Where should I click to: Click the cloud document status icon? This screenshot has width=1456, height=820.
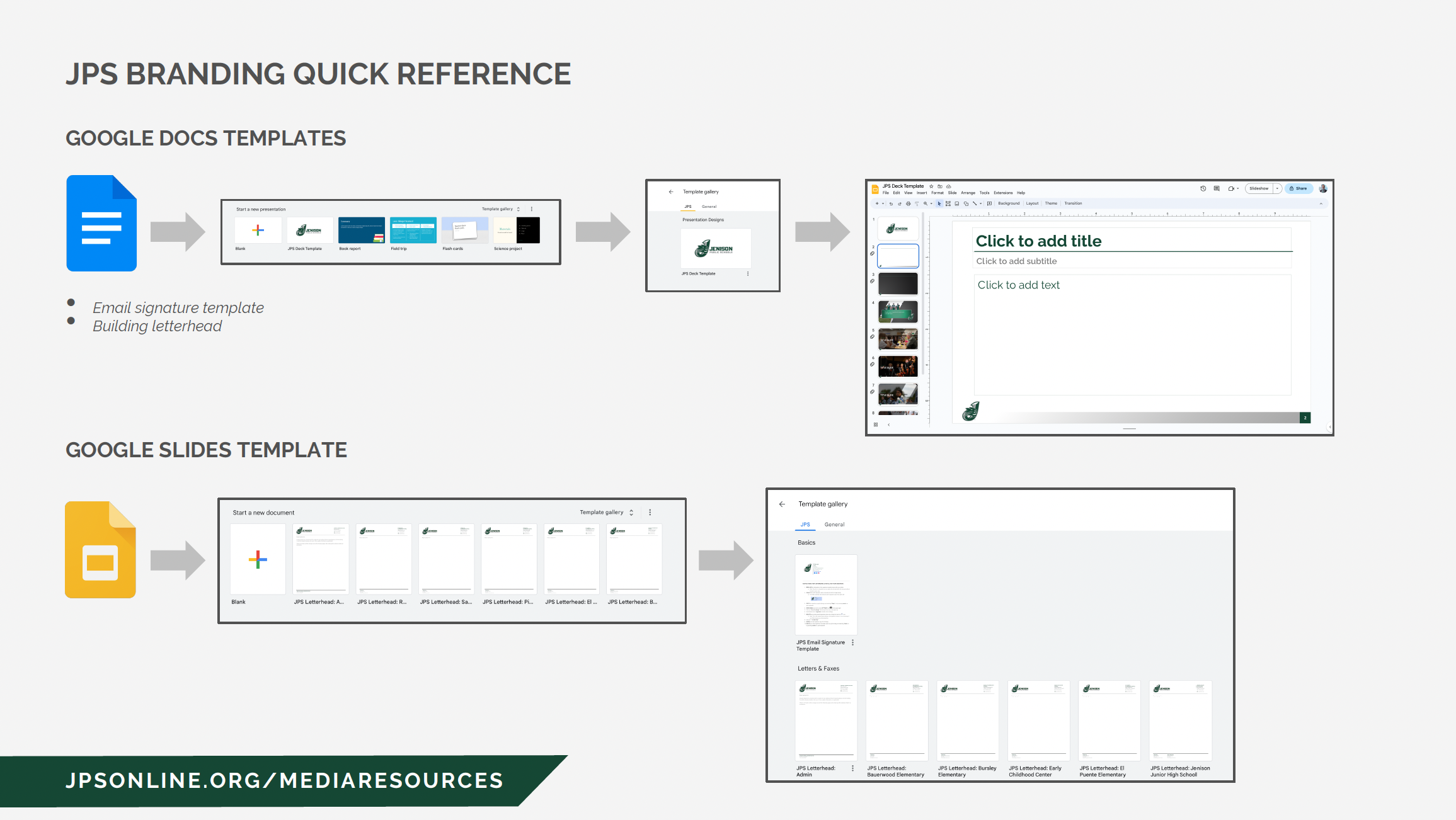pos(949,186)
